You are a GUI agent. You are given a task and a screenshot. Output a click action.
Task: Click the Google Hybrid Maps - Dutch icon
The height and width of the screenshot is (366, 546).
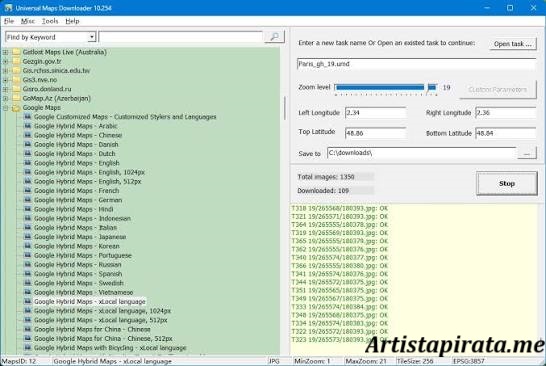click(28, 154)
